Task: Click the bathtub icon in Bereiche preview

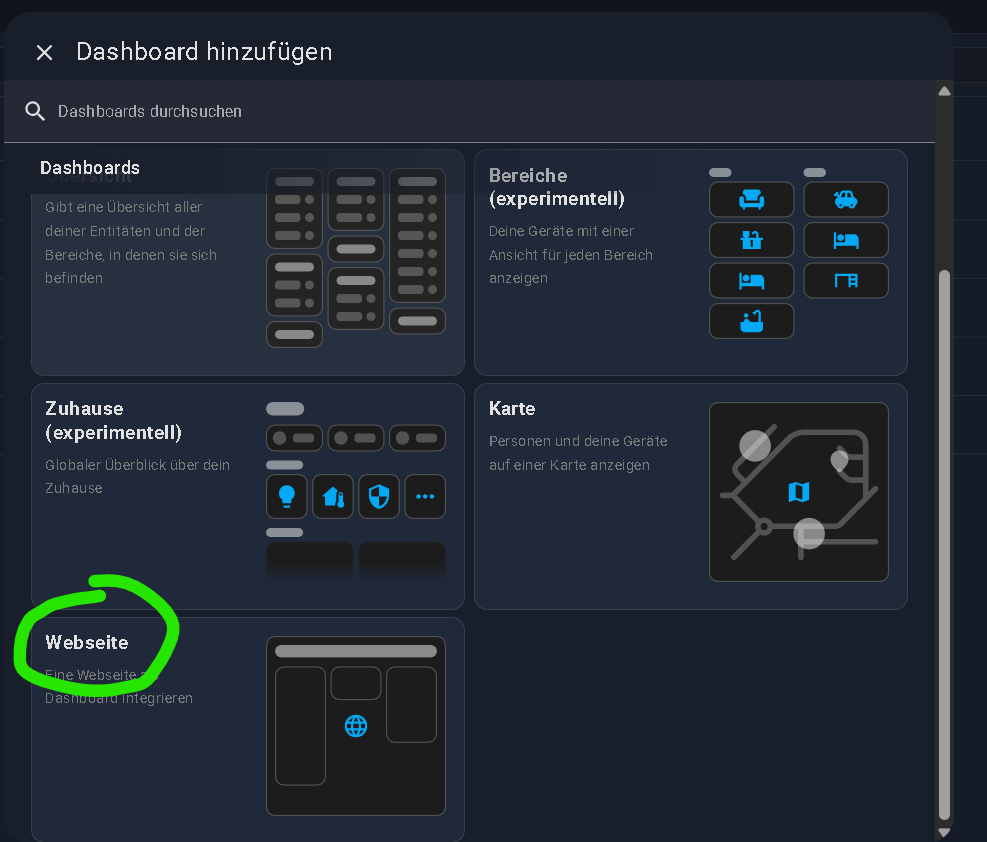Action: click(x=751, y=321)
